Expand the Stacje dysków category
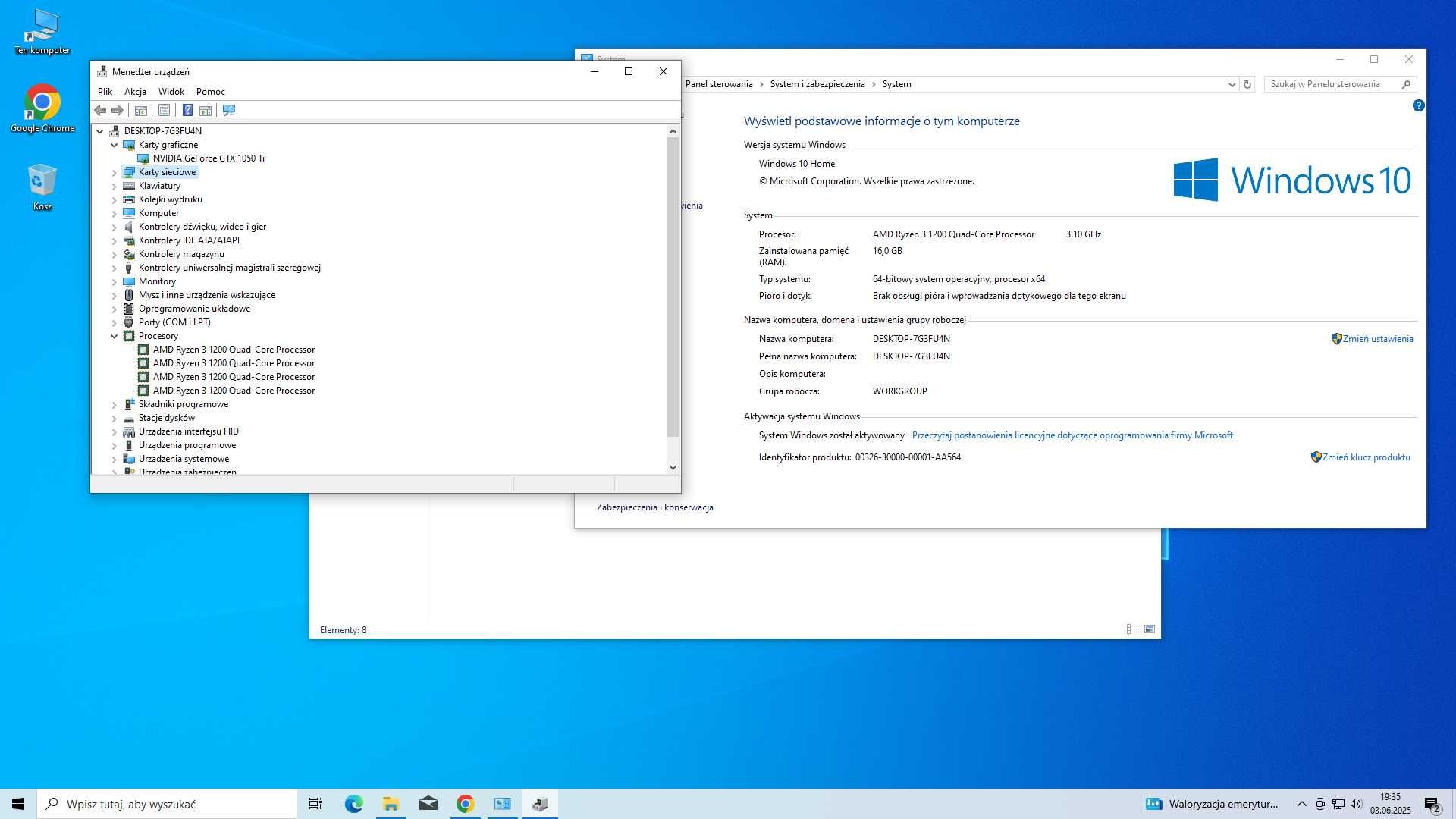 coord(115,418)
